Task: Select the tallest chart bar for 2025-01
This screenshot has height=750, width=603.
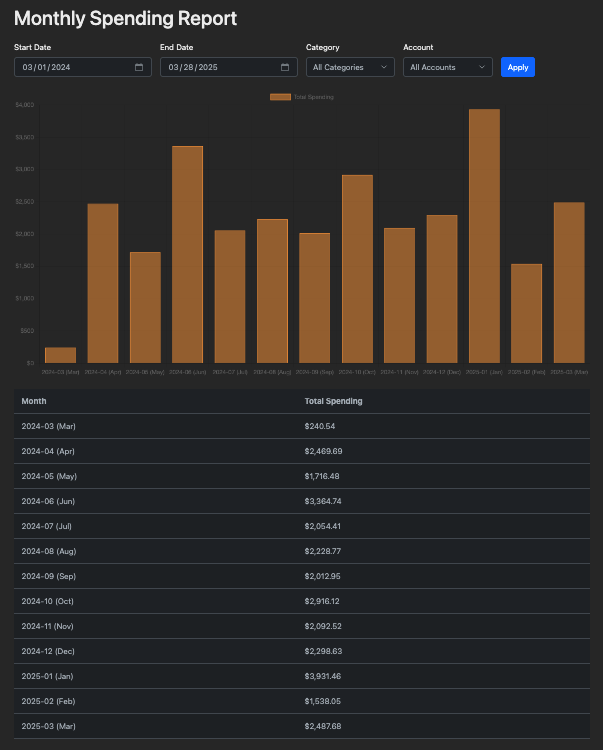Action: pos(484,236)
